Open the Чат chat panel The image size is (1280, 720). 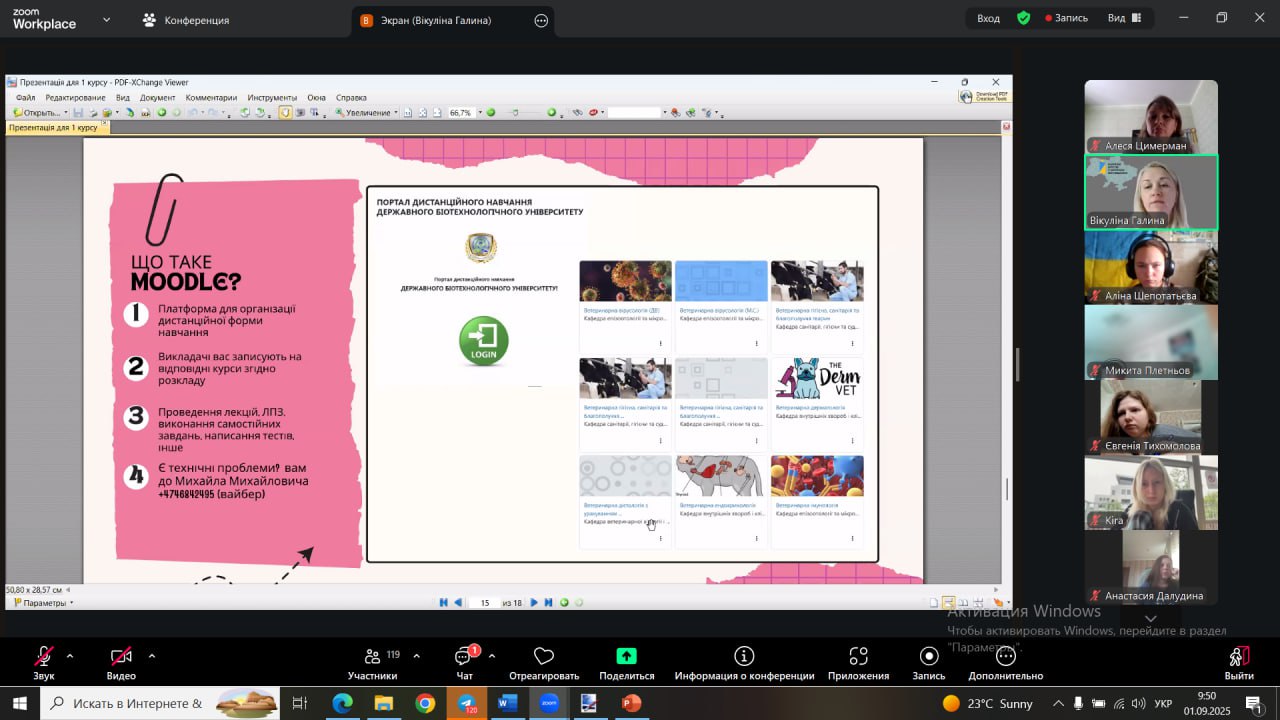[x=465, y=663]
